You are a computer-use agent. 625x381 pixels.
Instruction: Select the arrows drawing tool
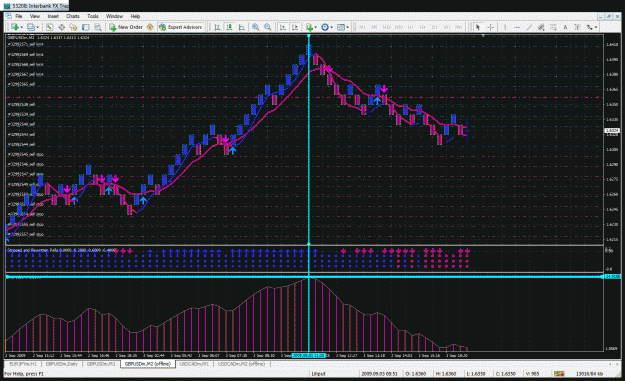589,27
